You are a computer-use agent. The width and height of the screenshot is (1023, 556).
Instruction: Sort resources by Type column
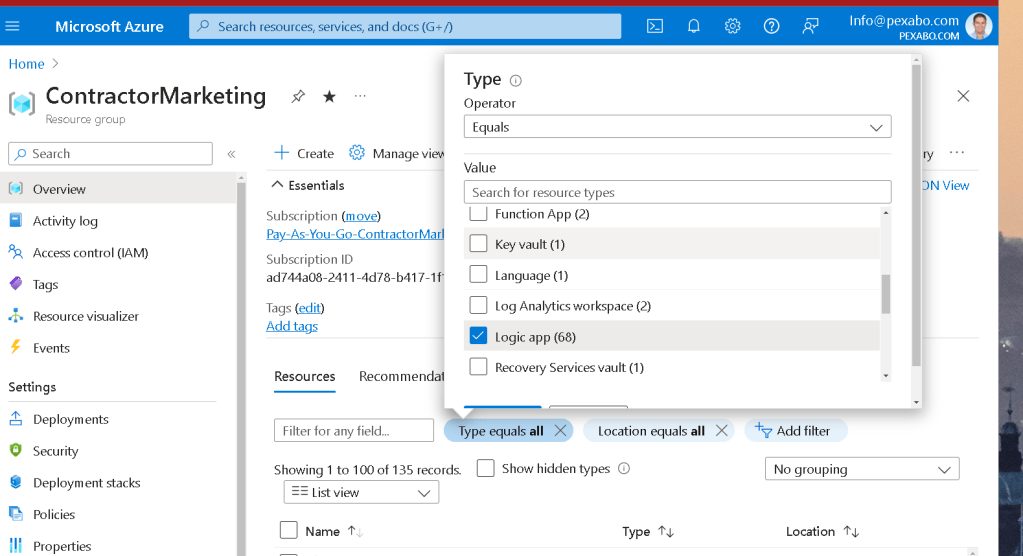[647, 531]
